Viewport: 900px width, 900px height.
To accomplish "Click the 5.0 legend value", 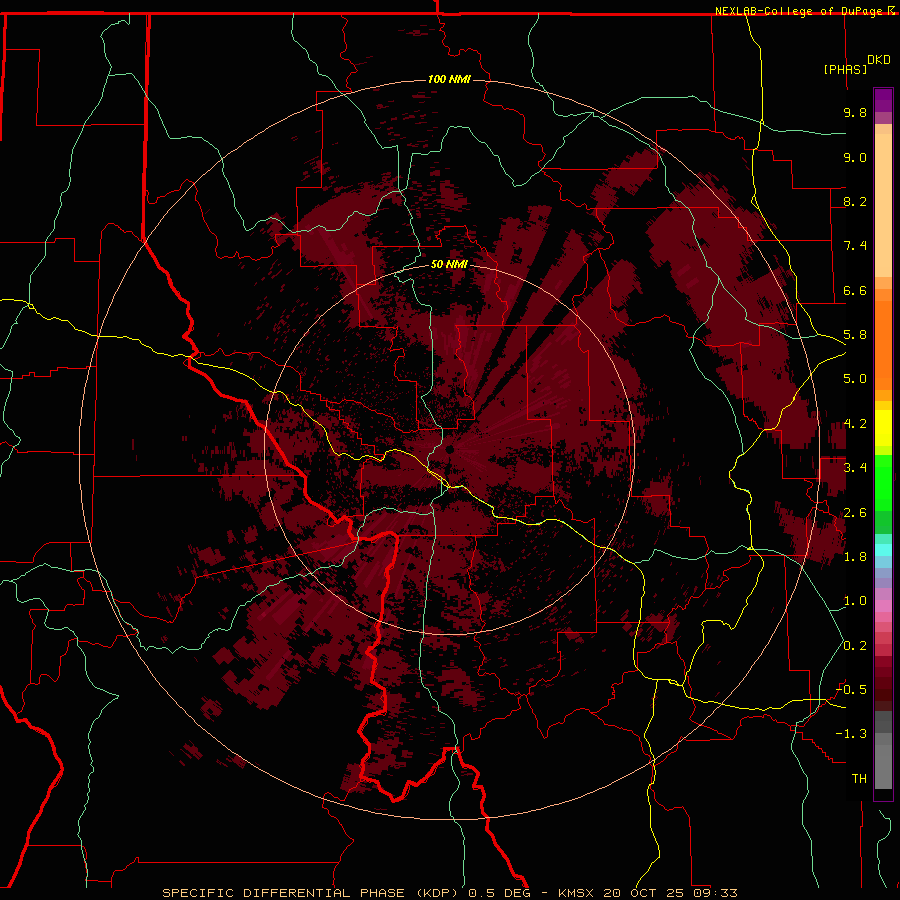I will click(x=855, y=379).
